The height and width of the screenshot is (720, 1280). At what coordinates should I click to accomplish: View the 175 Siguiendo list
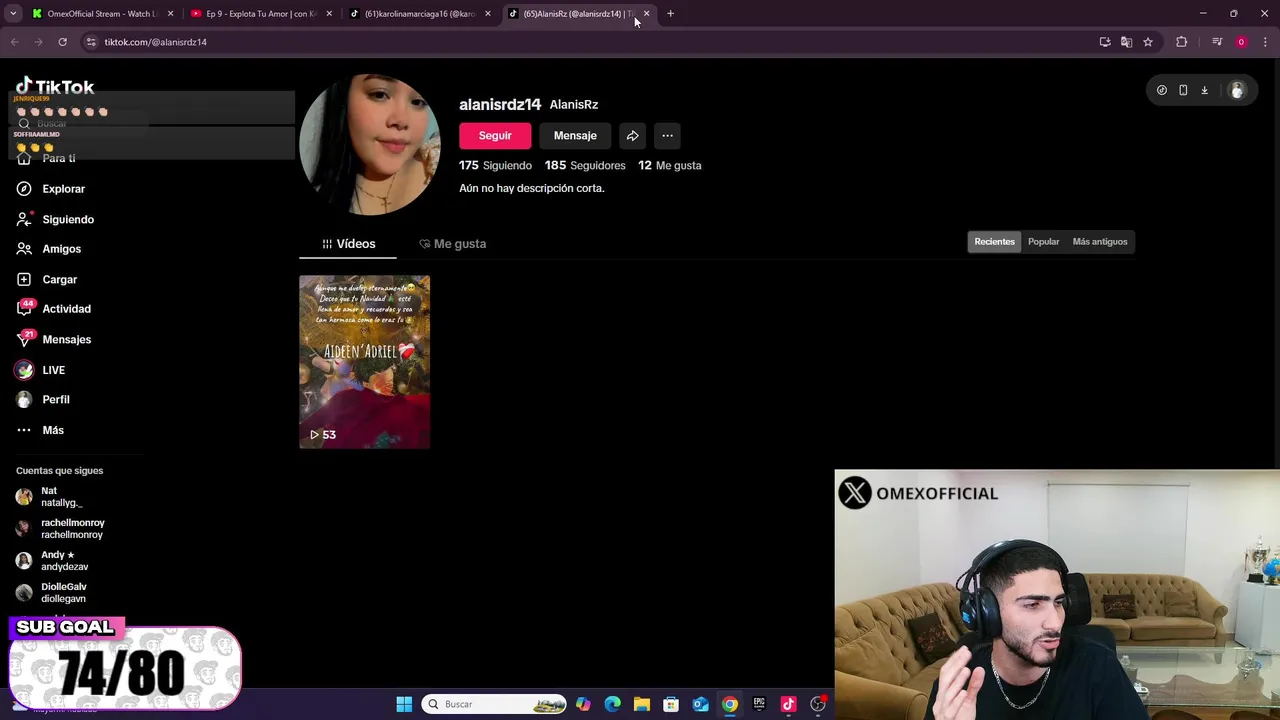tap(495, 166)
